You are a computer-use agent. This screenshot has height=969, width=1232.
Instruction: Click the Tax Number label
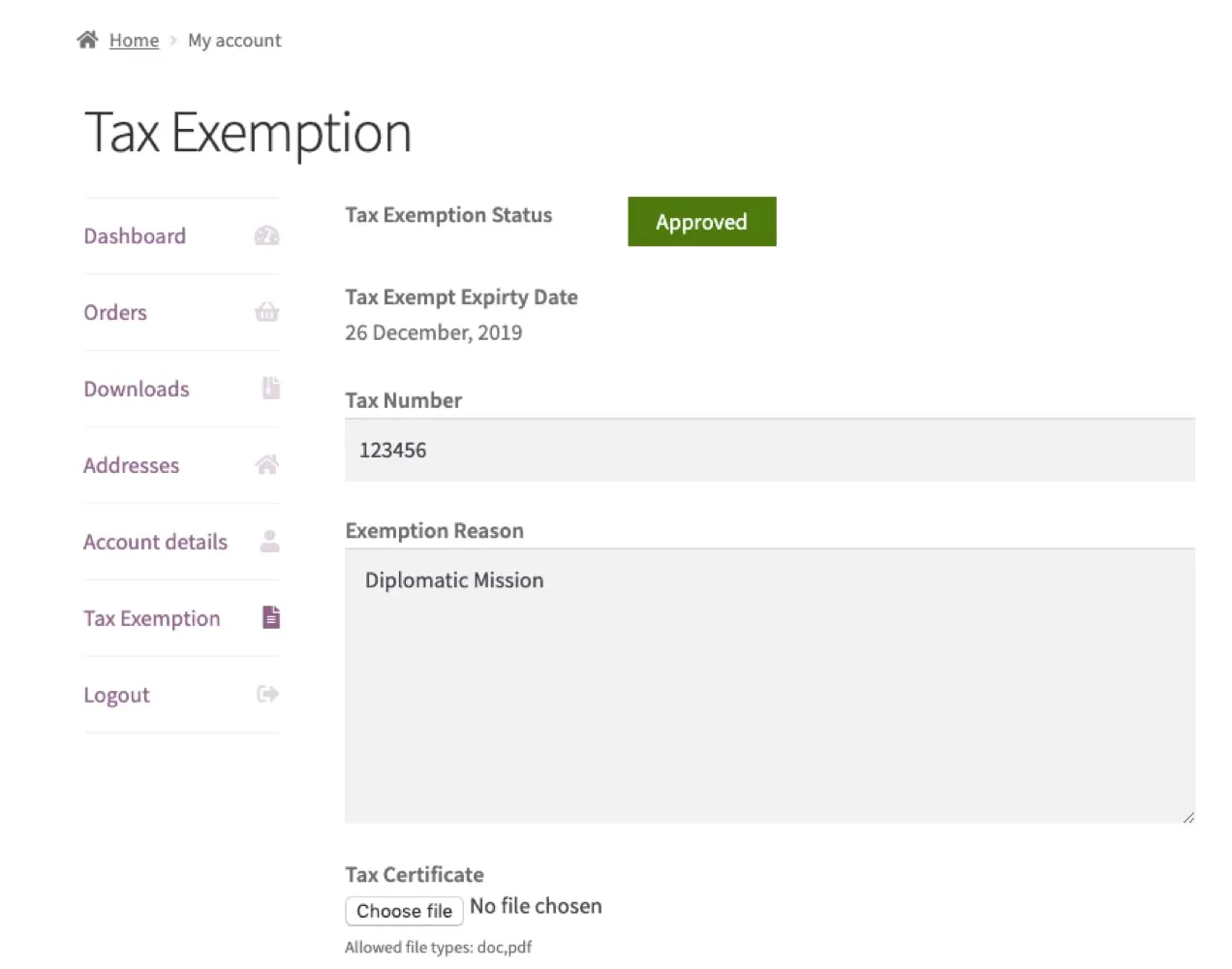(403, 401)
